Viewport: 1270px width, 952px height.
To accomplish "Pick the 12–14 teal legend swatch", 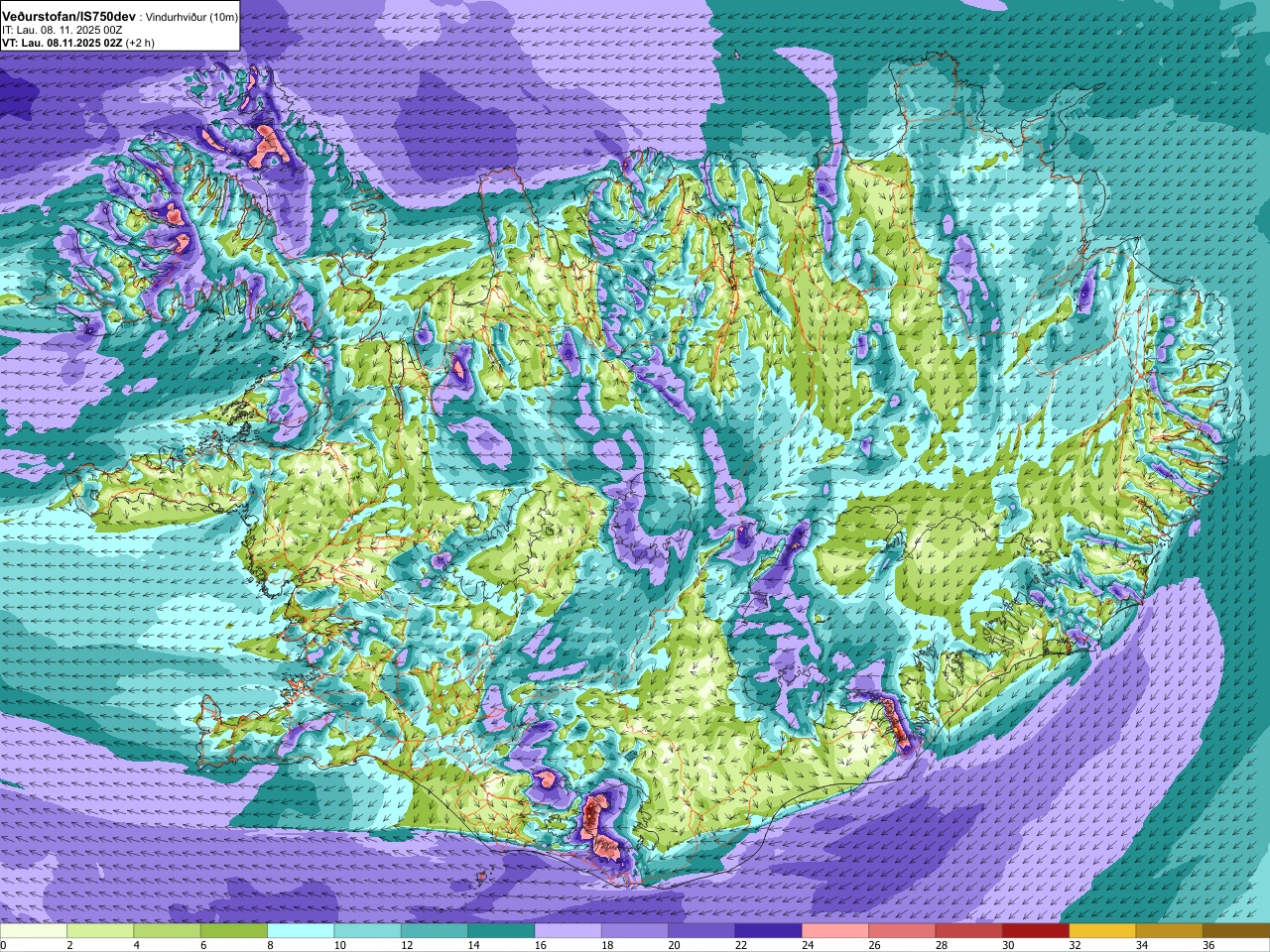I will (x=435, y=931).
